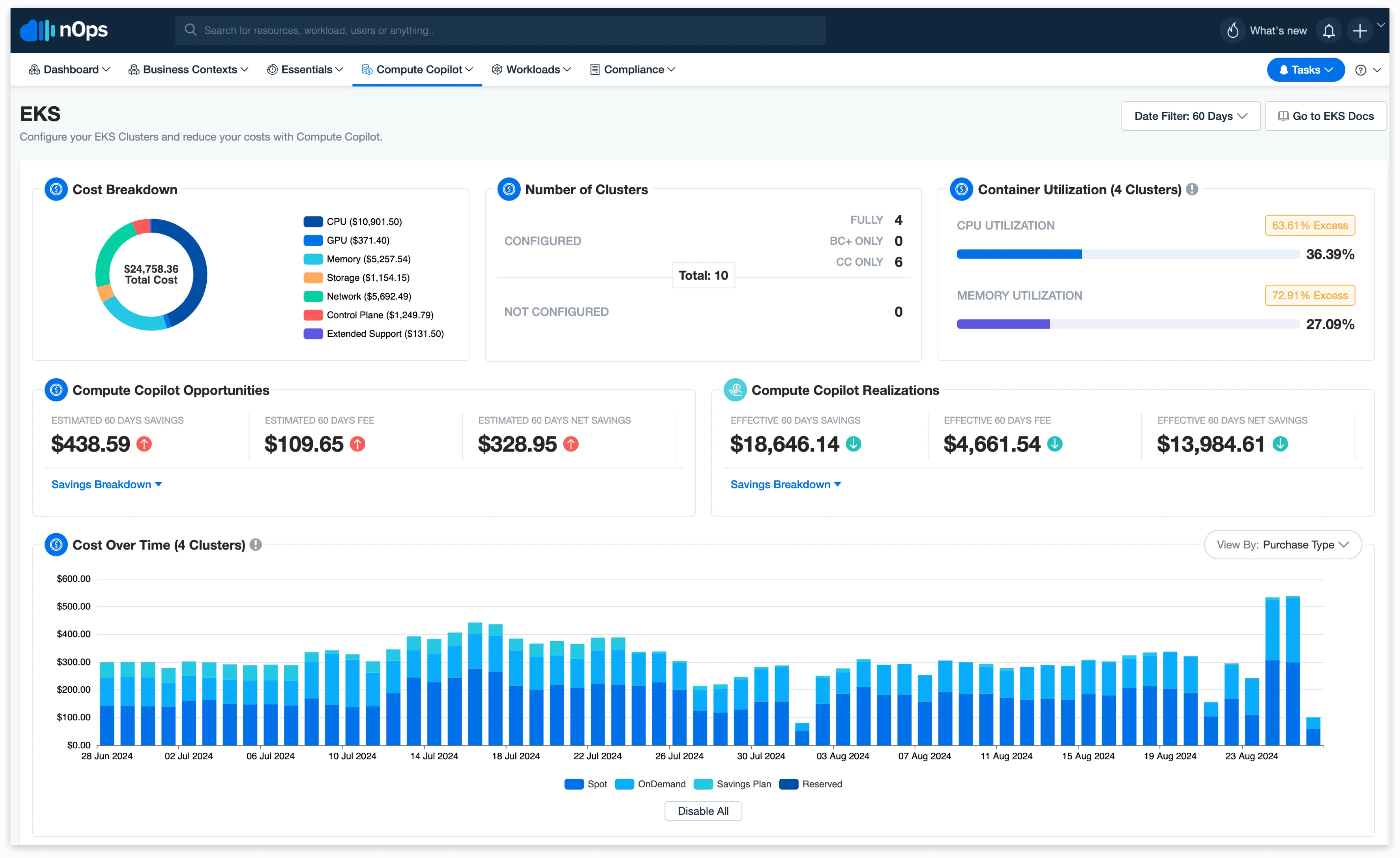Click red up arrow beside $438.59

tap(144, 444)
